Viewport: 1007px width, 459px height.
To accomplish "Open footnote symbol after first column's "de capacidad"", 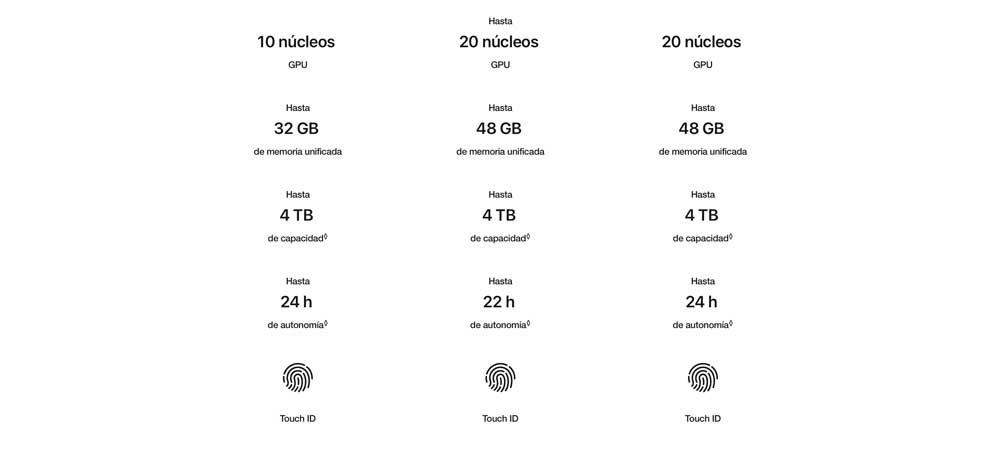I will 326,236.
